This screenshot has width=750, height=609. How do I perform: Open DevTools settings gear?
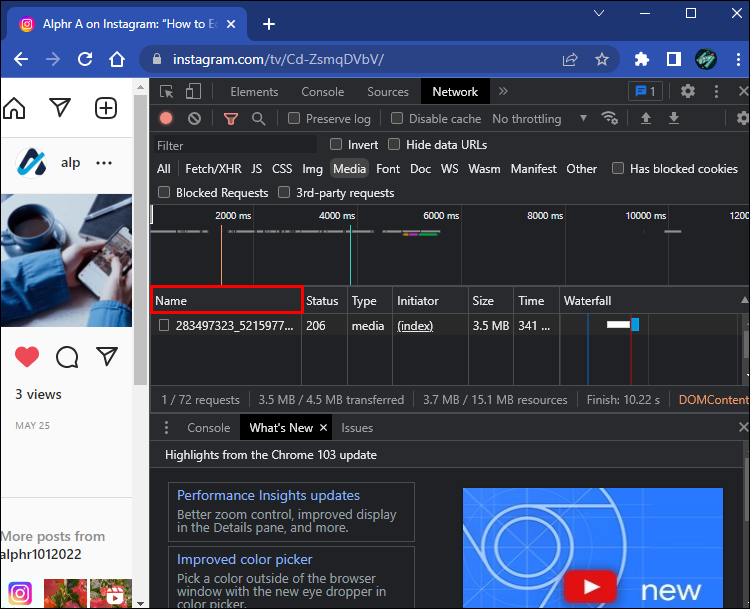tap(688, 91)
